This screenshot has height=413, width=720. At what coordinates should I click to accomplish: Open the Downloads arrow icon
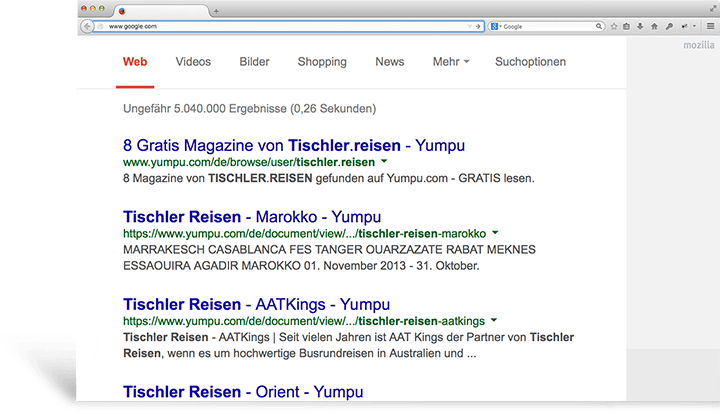tap(640, 26)
